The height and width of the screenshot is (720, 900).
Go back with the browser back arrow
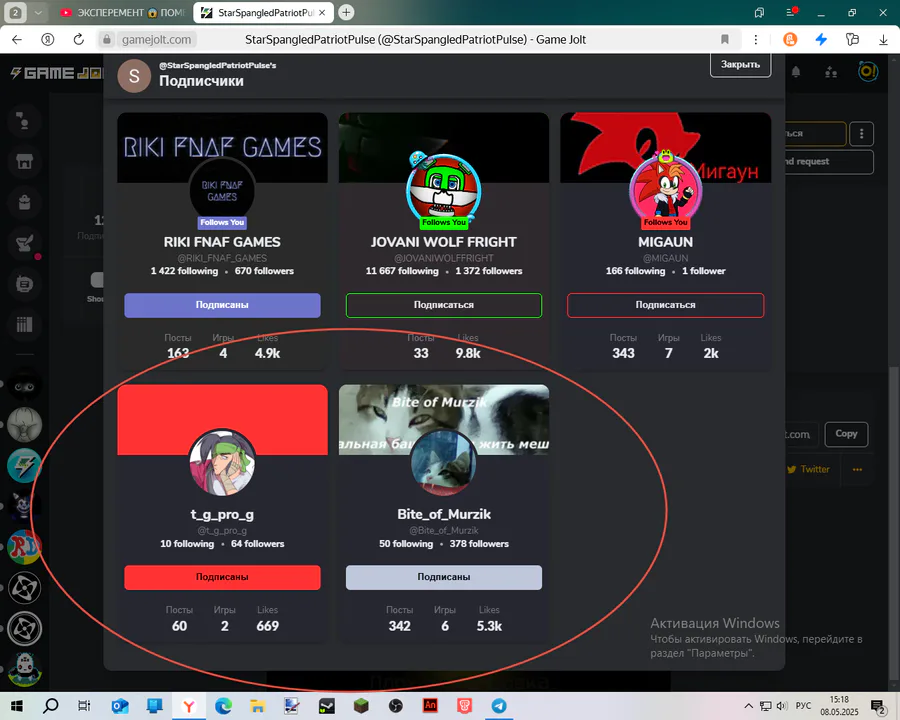17,40
